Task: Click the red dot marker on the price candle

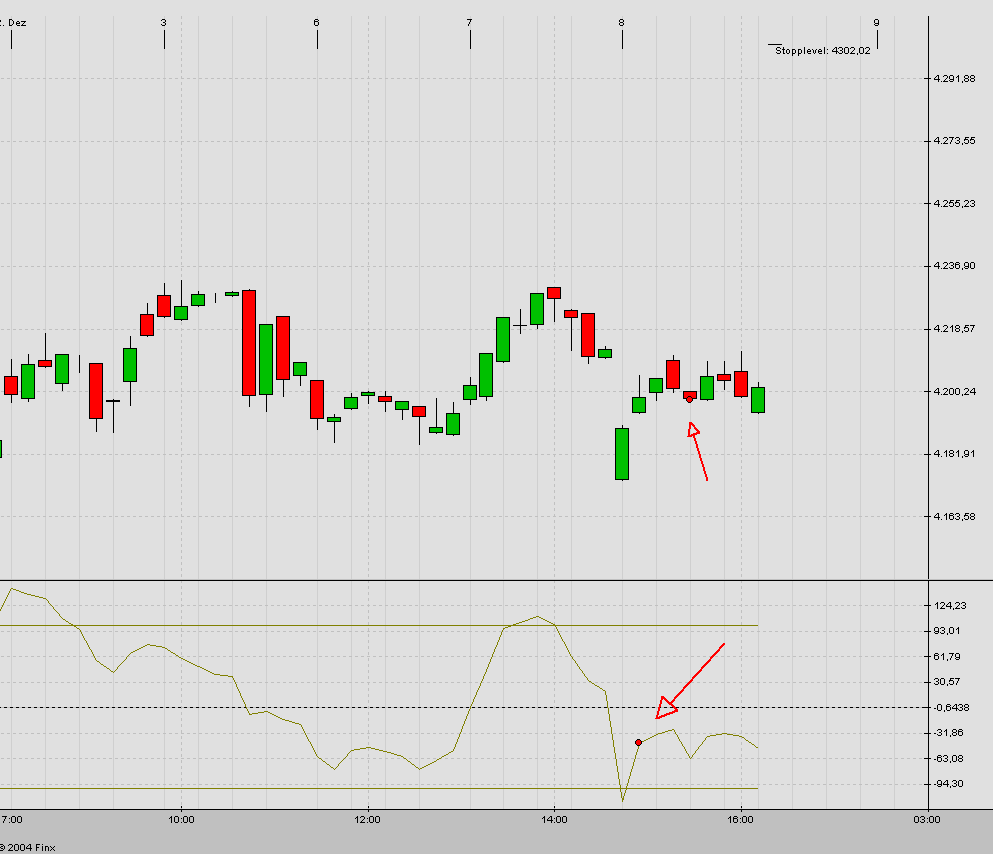Action: click(x=690, y=399)
